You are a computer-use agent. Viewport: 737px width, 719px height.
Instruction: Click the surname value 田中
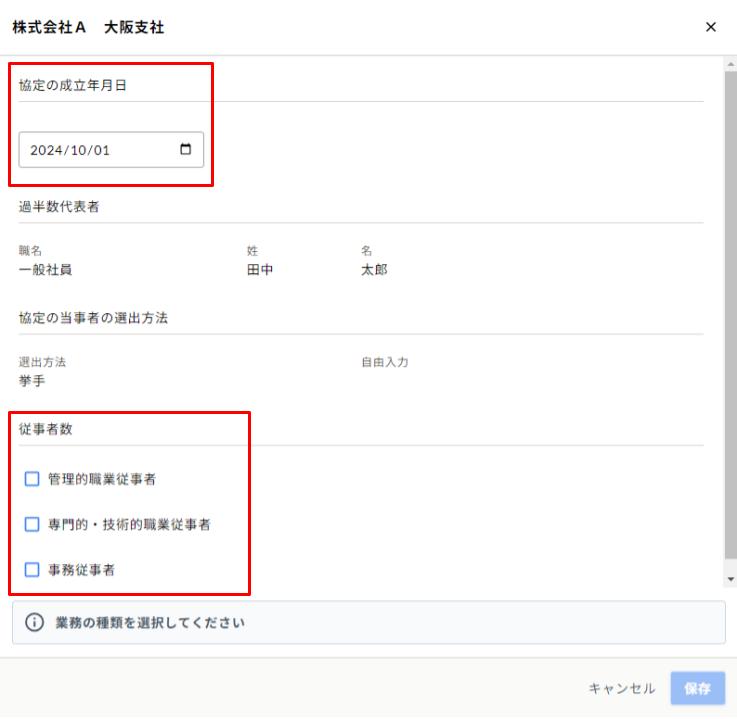click(260, 270)
